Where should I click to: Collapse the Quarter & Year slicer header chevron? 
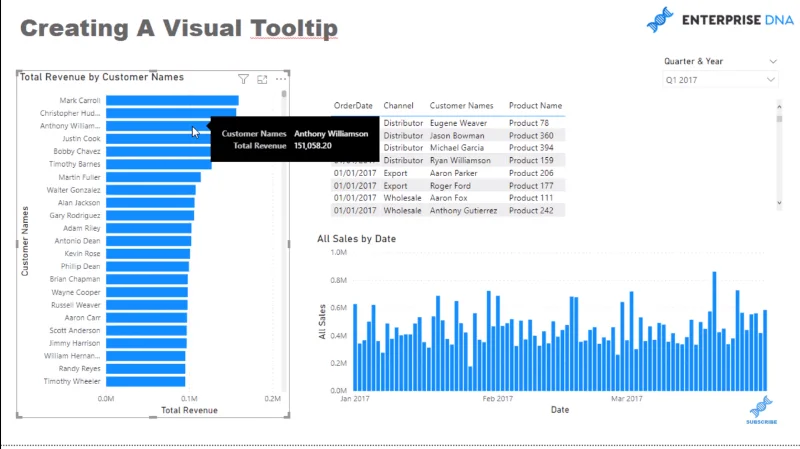tap(773, 61)
